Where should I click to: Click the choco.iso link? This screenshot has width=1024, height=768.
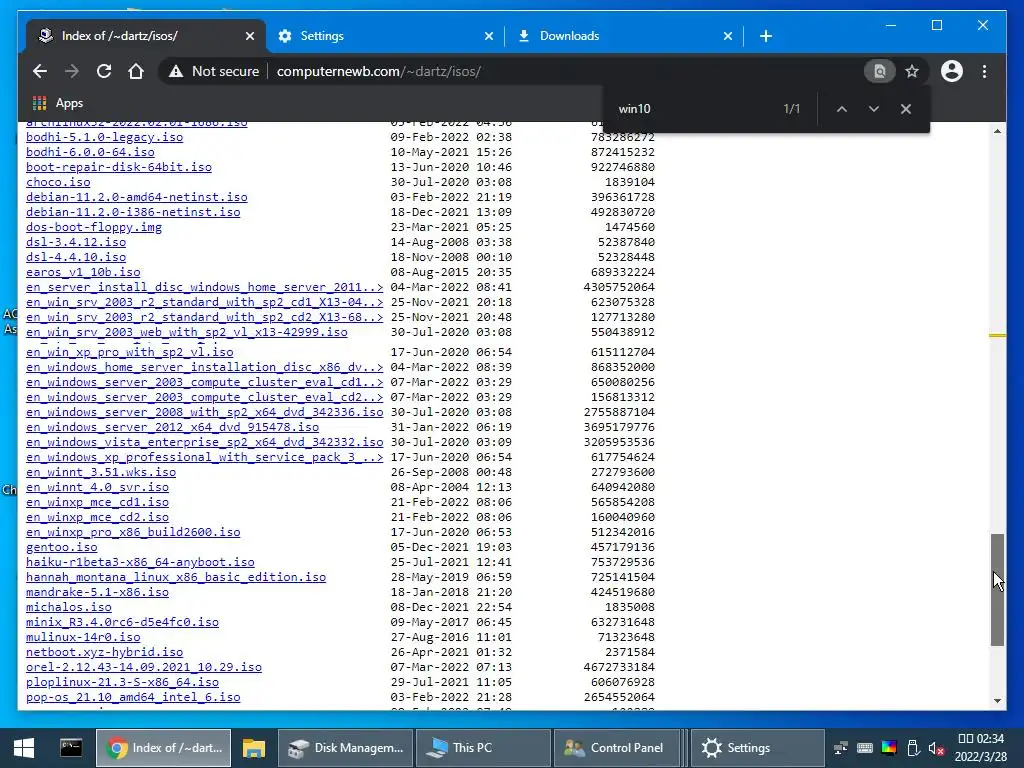[x=58, y=182]
